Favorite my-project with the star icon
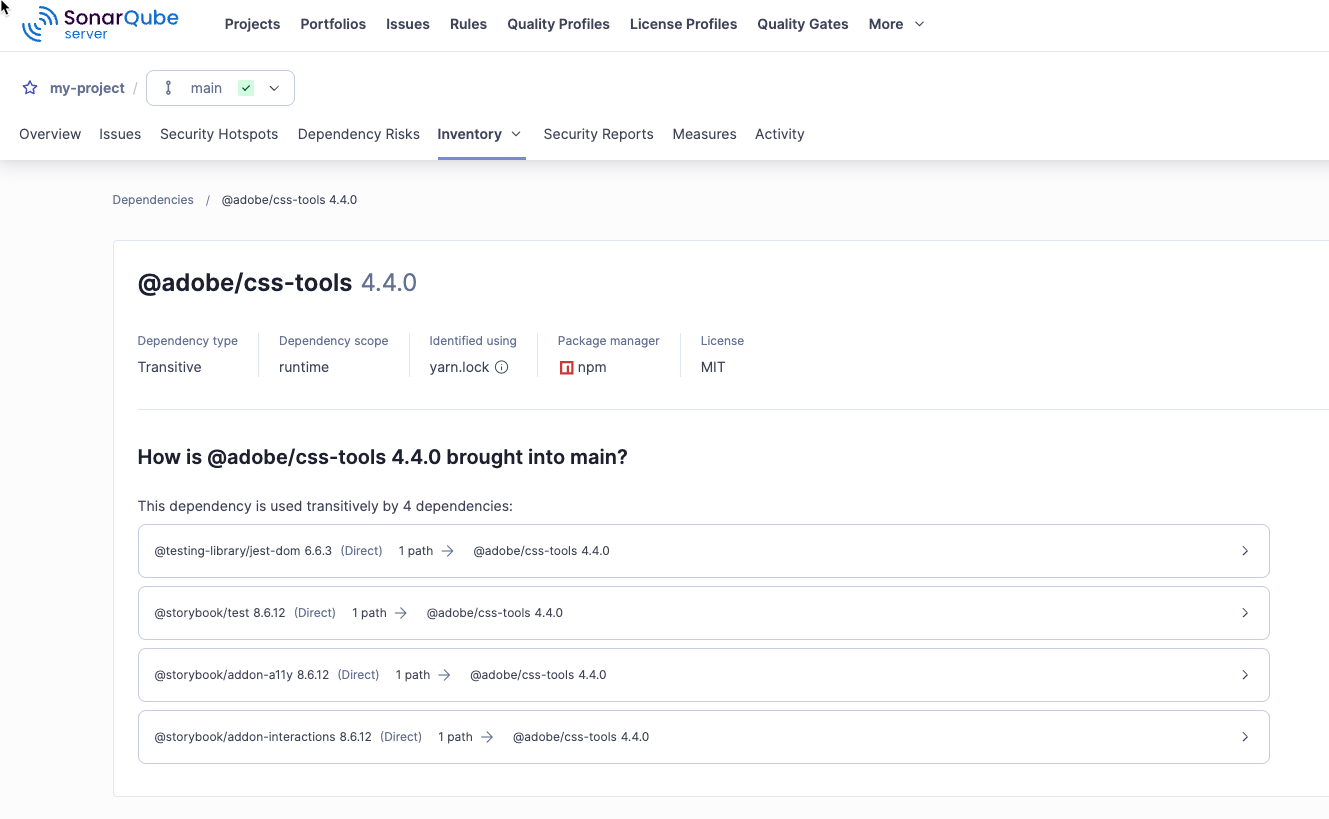Screen dimensions: 1329x819 30,88
